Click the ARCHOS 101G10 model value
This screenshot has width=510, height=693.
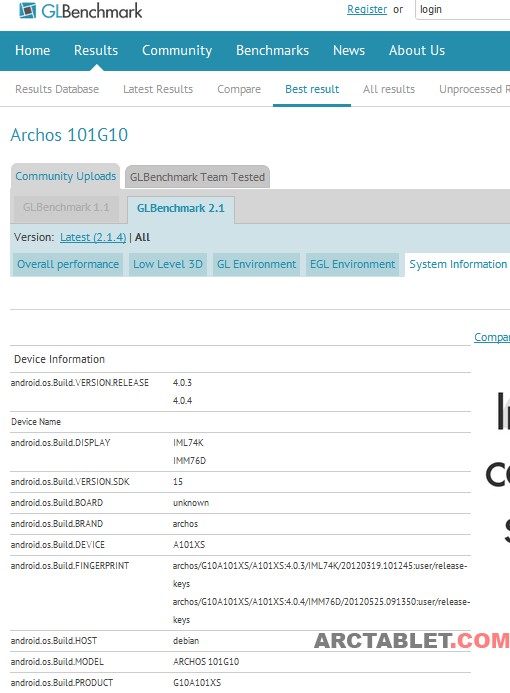(x=206, y=662)
